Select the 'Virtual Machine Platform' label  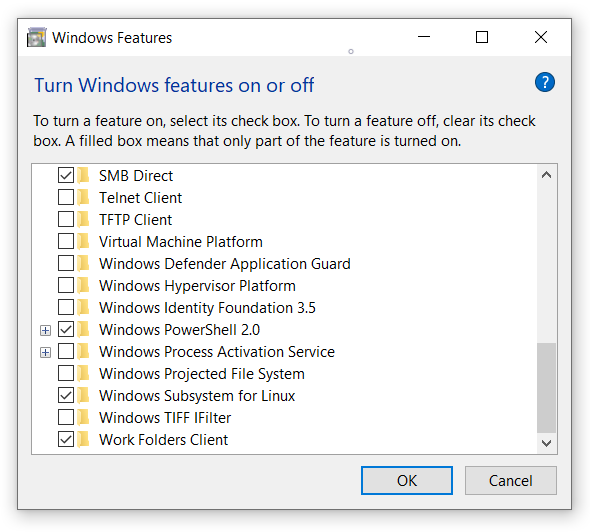[181, 242]
